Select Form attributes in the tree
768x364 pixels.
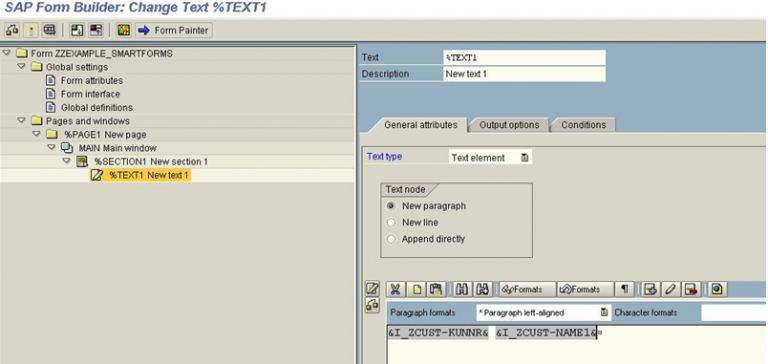pos(92,80)
